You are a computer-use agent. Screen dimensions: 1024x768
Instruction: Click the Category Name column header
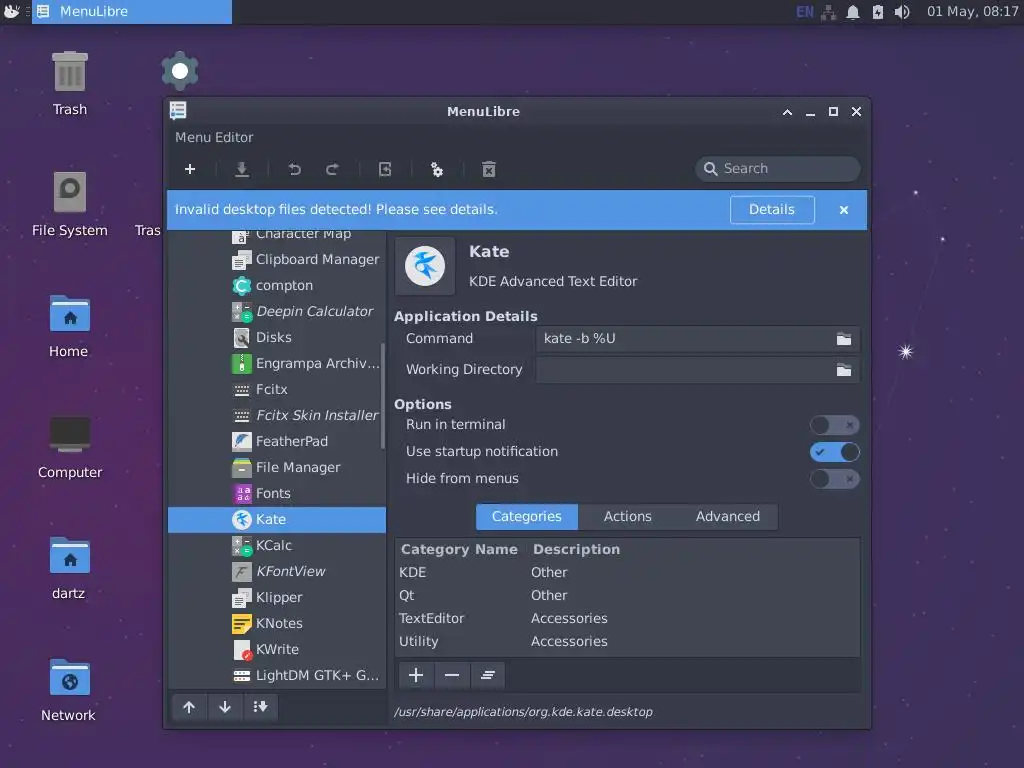point(459,549)
